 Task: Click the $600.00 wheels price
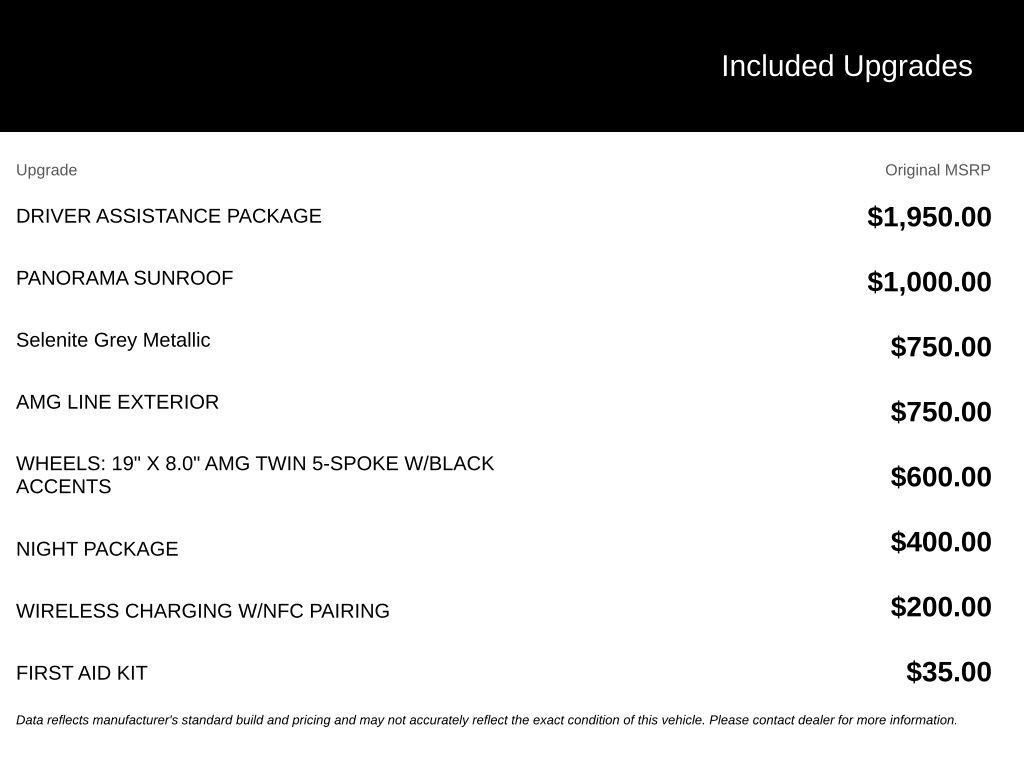click(x=941, y=477)
